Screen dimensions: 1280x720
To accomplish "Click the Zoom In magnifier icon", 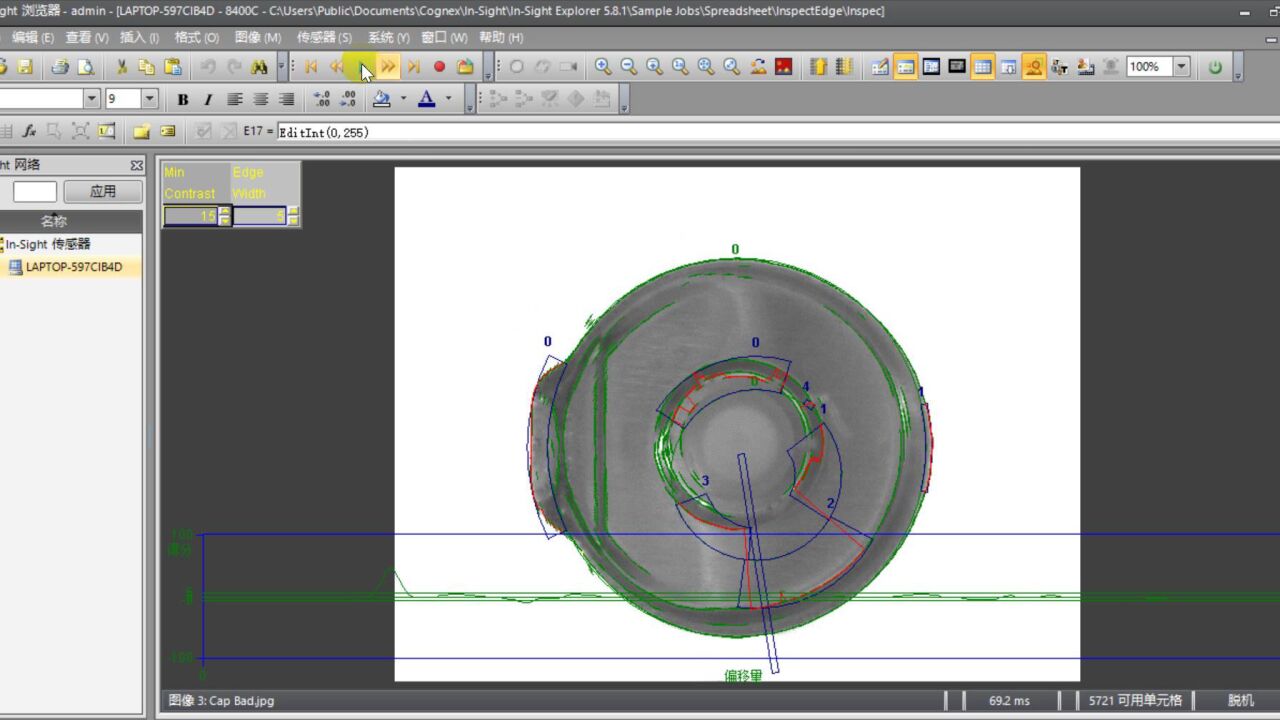I will pyautogui.click(x=603, y=67).
